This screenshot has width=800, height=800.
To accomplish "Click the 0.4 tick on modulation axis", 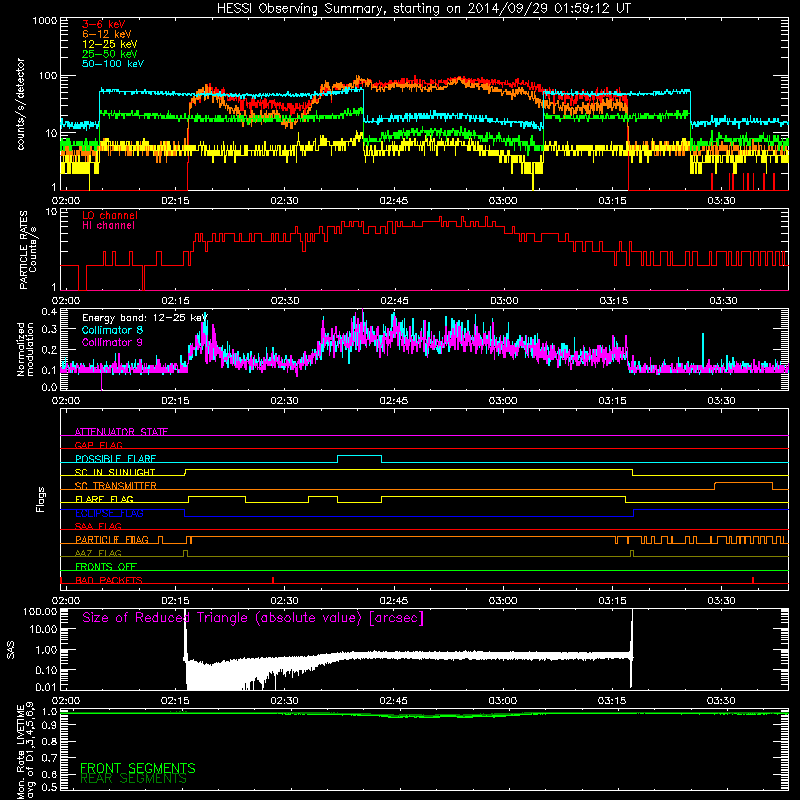I will [49, 312].
